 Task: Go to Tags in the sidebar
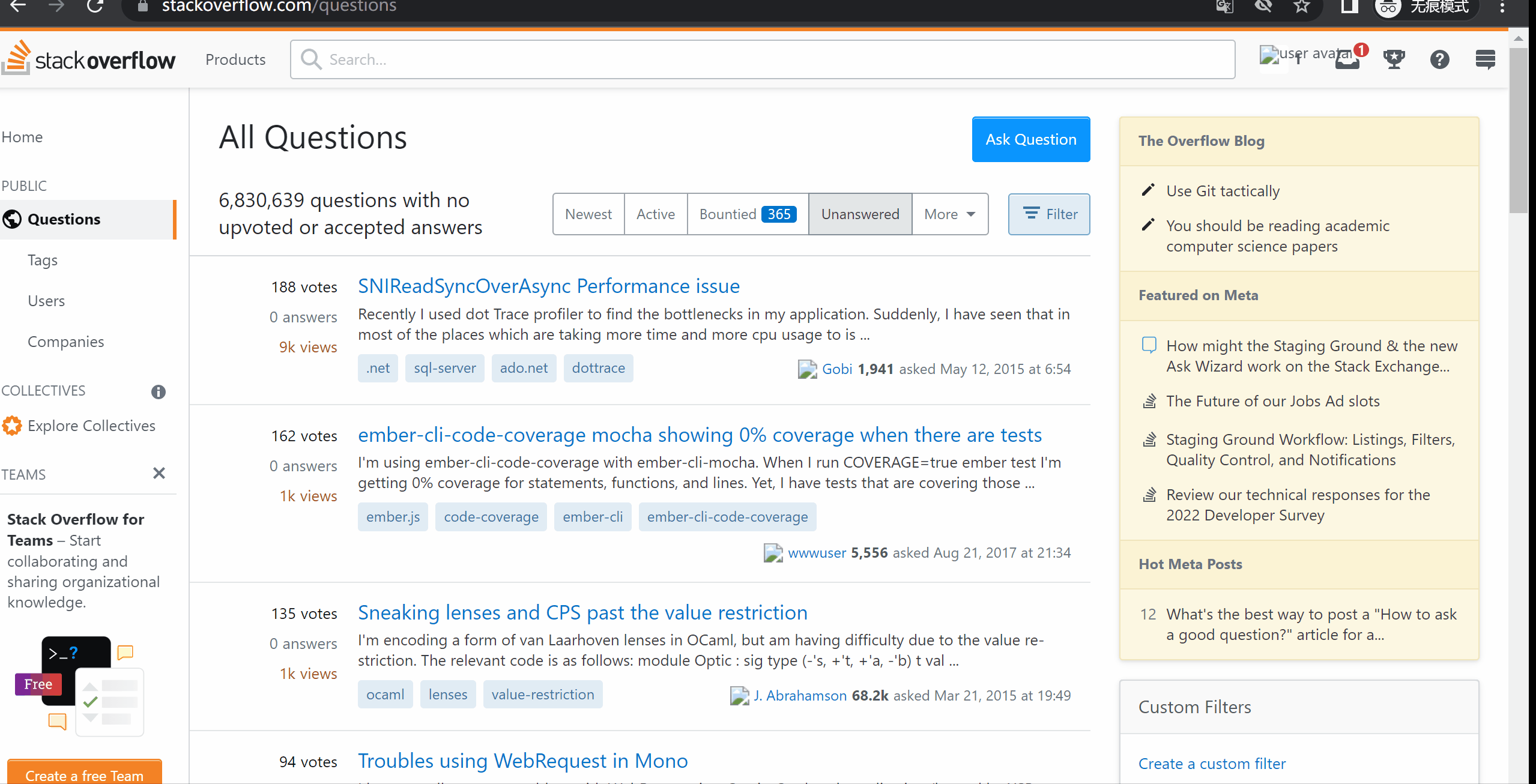tap(43, 260)
